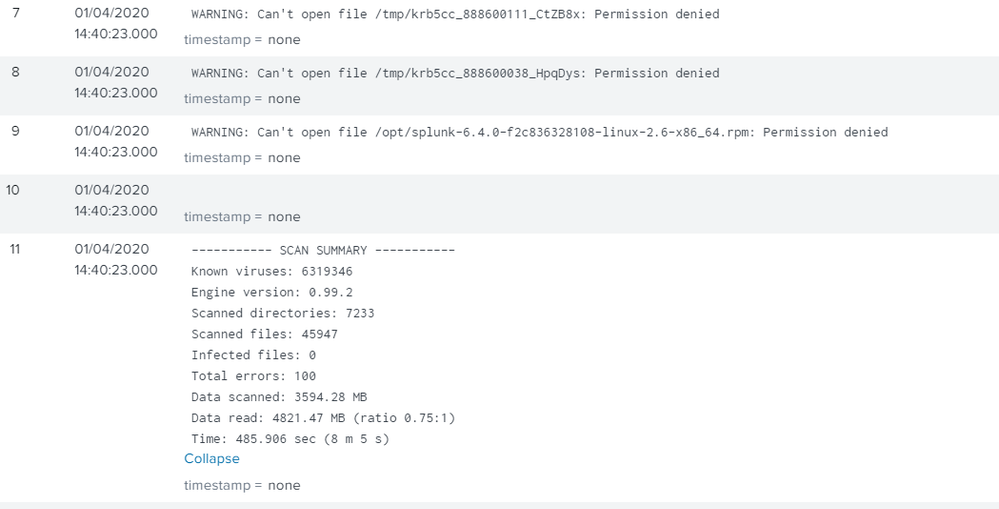Click the timestamp field value under event 10
999x509 pixels.
pyautogui.click(x=284, y=217)
